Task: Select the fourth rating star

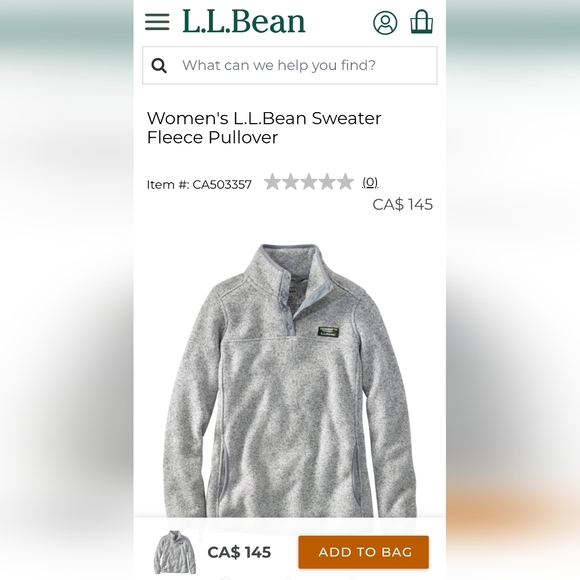Action: (327, 182)
